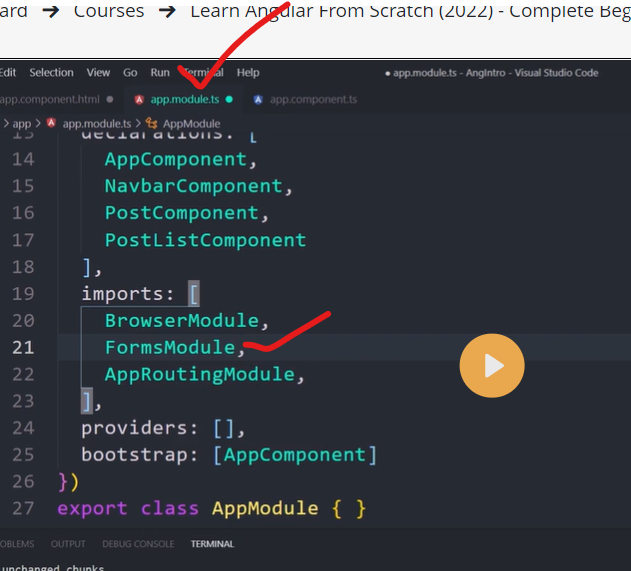
Task: Switch to the app.component.html tab
Action: tap(50, 100)
